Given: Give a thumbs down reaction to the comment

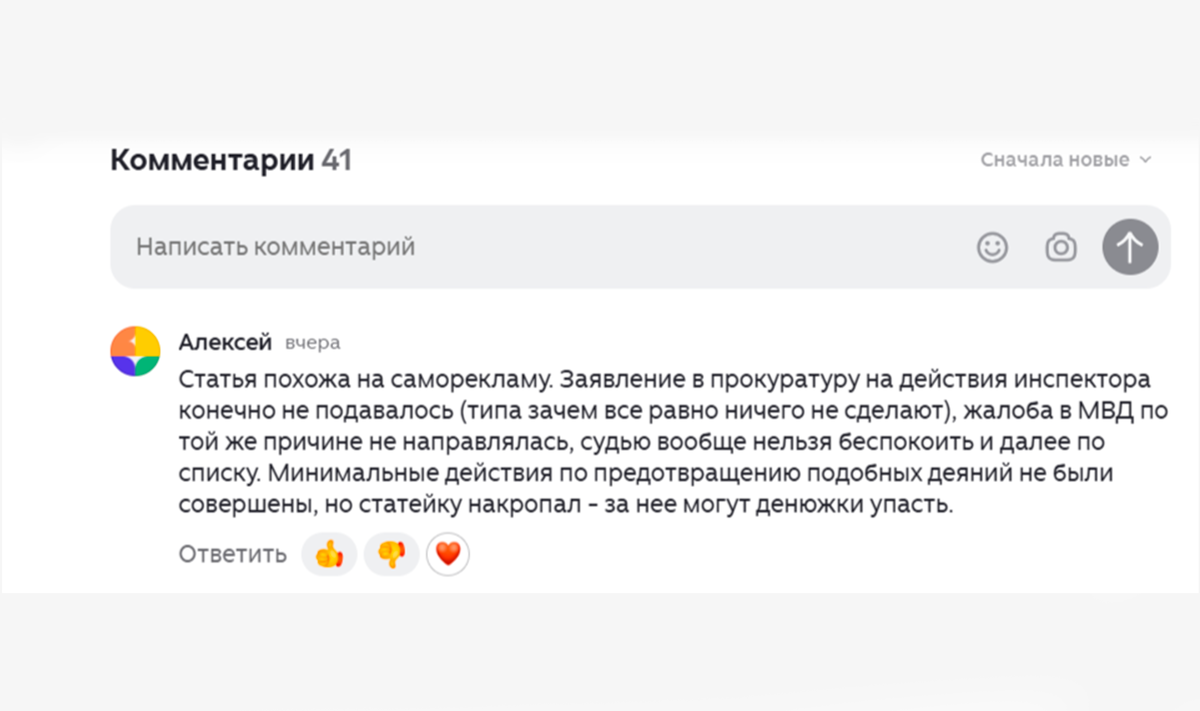Looking at the screenshot, I should 391,553.
